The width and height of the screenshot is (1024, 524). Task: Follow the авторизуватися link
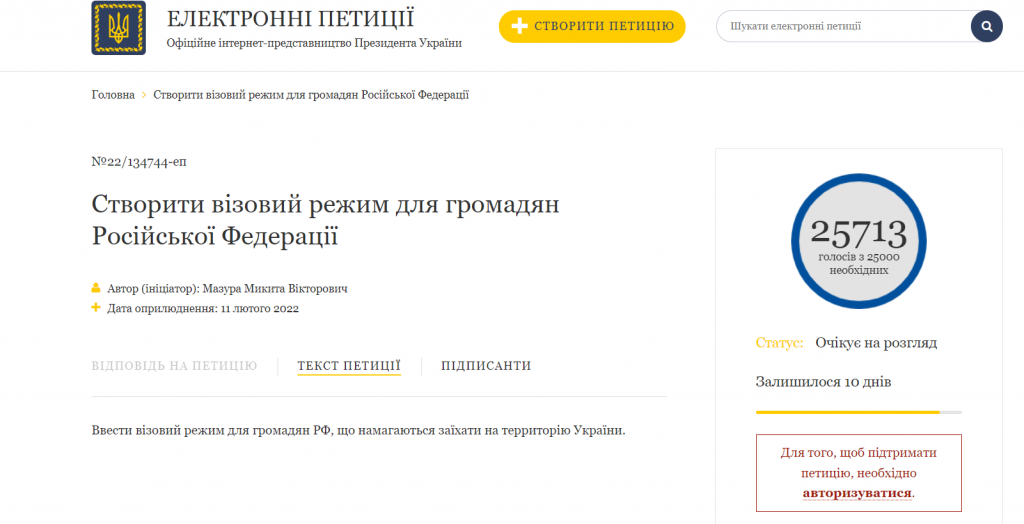tap(857, 493)
